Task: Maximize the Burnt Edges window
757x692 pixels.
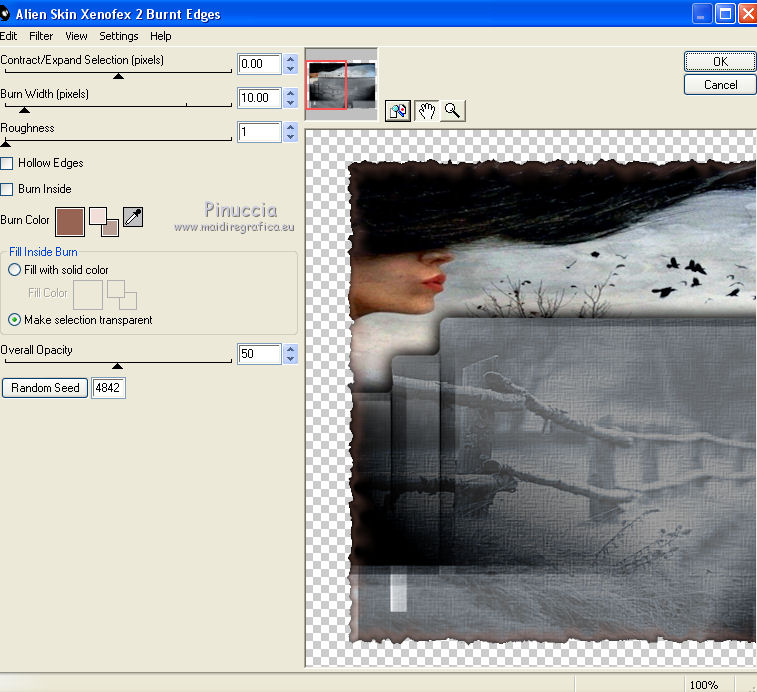Action: click(x=725, y=14)
